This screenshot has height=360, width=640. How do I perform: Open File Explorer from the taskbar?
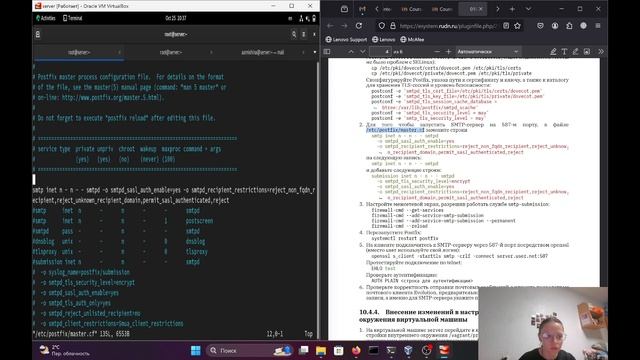click(x=321, y=350)
